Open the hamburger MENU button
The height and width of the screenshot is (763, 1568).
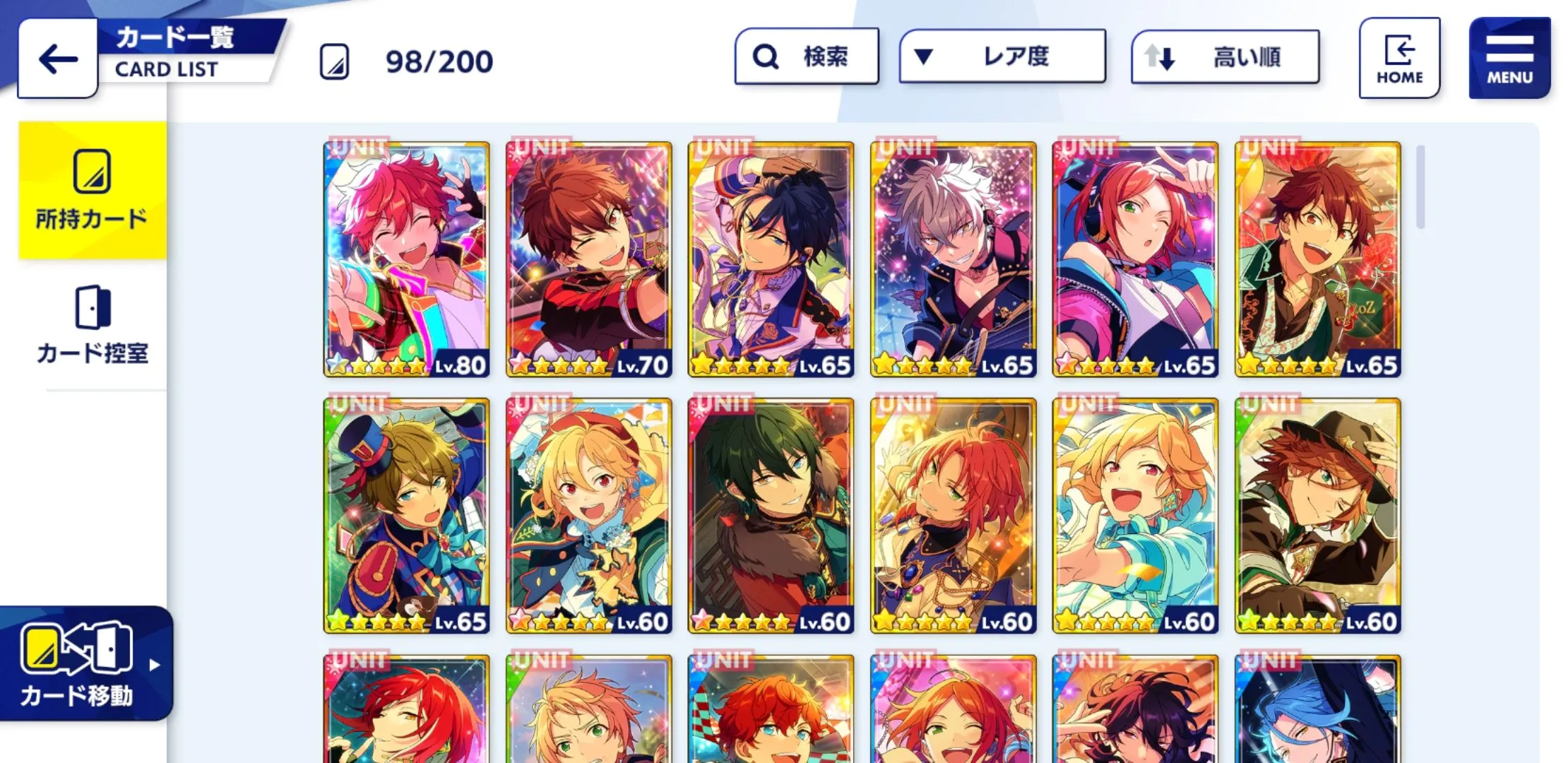1509,58
